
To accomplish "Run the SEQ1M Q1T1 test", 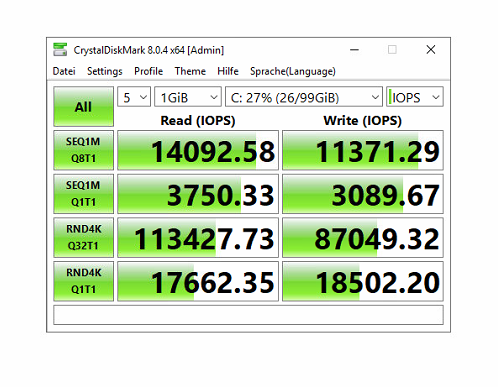I will tap(83, 194).
